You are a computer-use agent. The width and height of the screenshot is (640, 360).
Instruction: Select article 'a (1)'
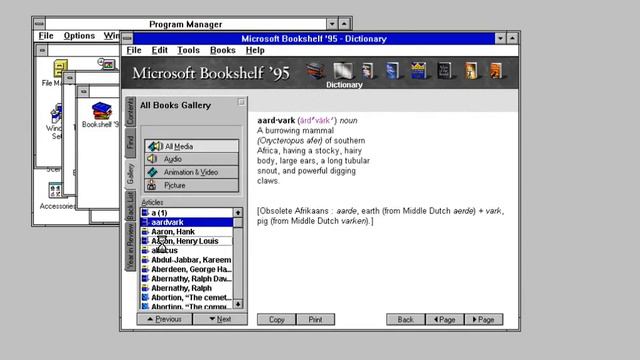(x=187, y=213)
